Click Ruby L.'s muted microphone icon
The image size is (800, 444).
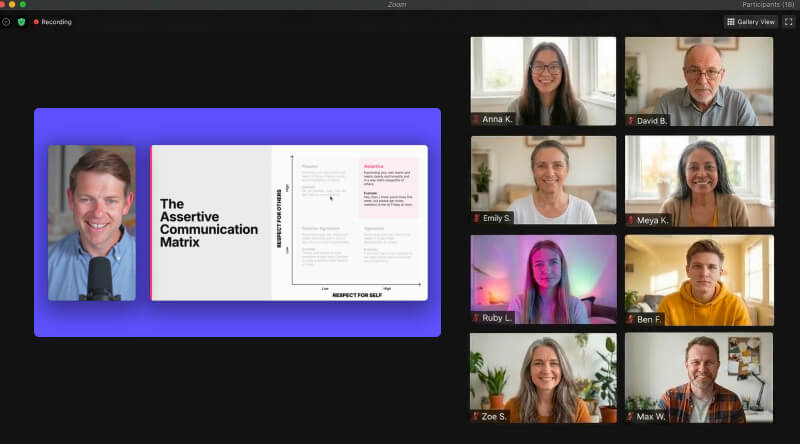pos(476,317)
